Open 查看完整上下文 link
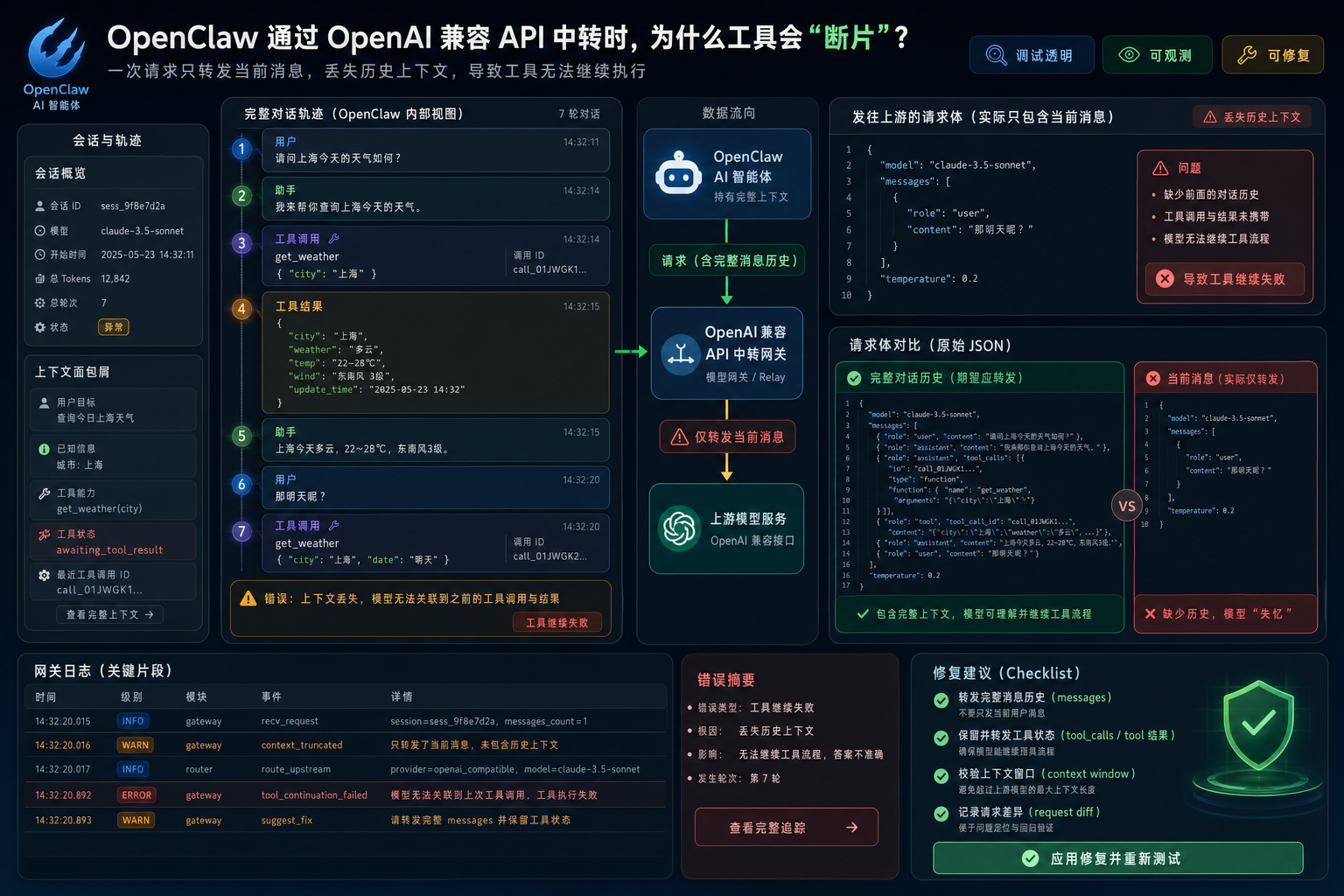1344x896 pixels. pyautogui.click(x=110, y=614)
